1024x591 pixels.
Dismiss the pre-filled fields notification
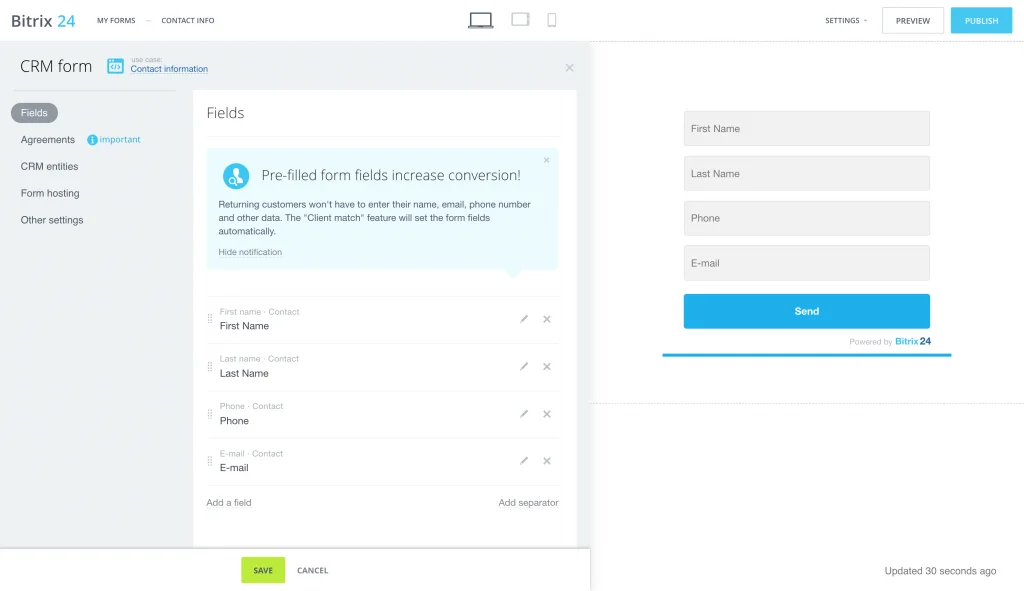(546, 160)
